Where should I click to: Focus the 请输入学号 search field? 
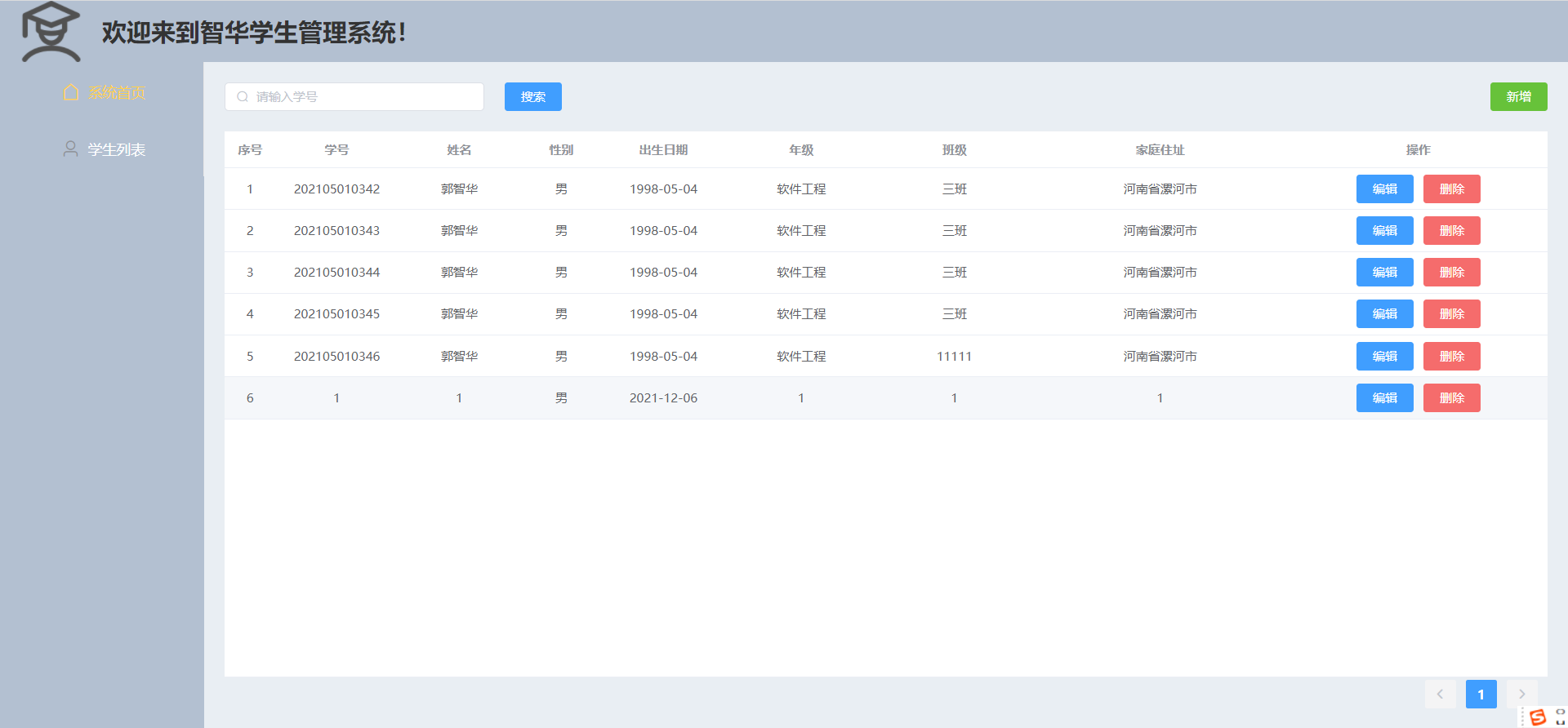pos(354,96)
